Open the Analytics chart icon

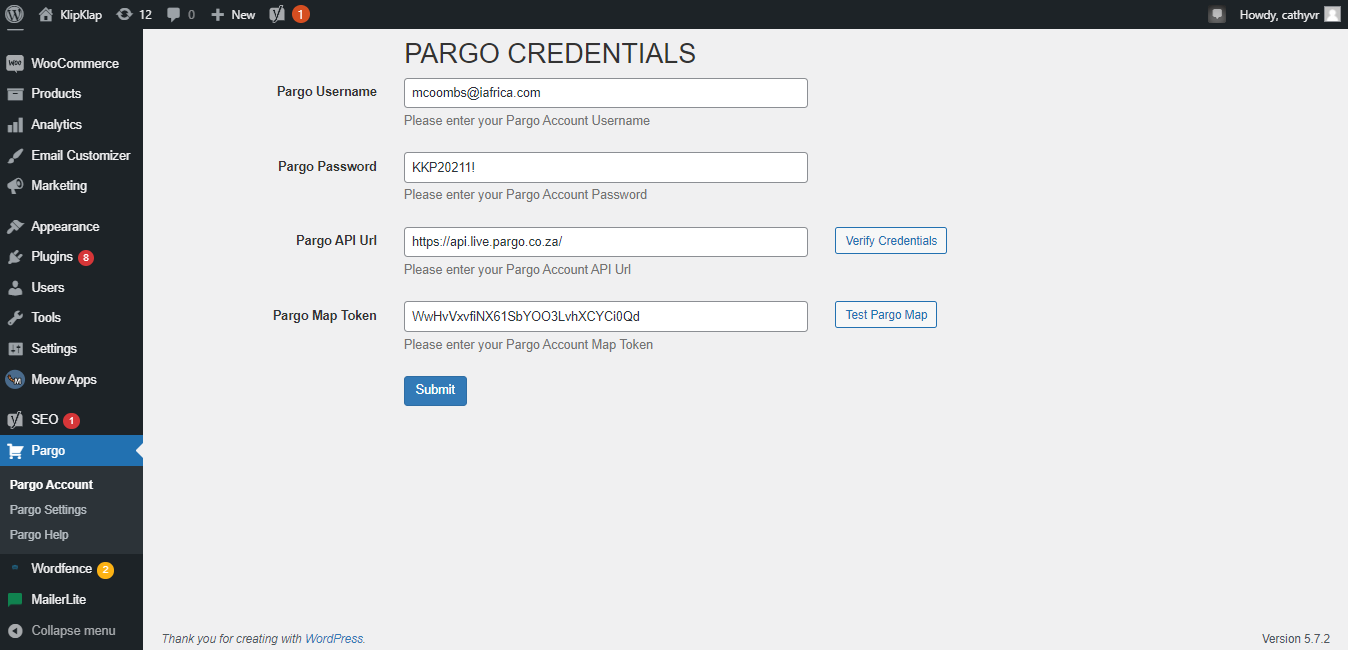(16, 124)
